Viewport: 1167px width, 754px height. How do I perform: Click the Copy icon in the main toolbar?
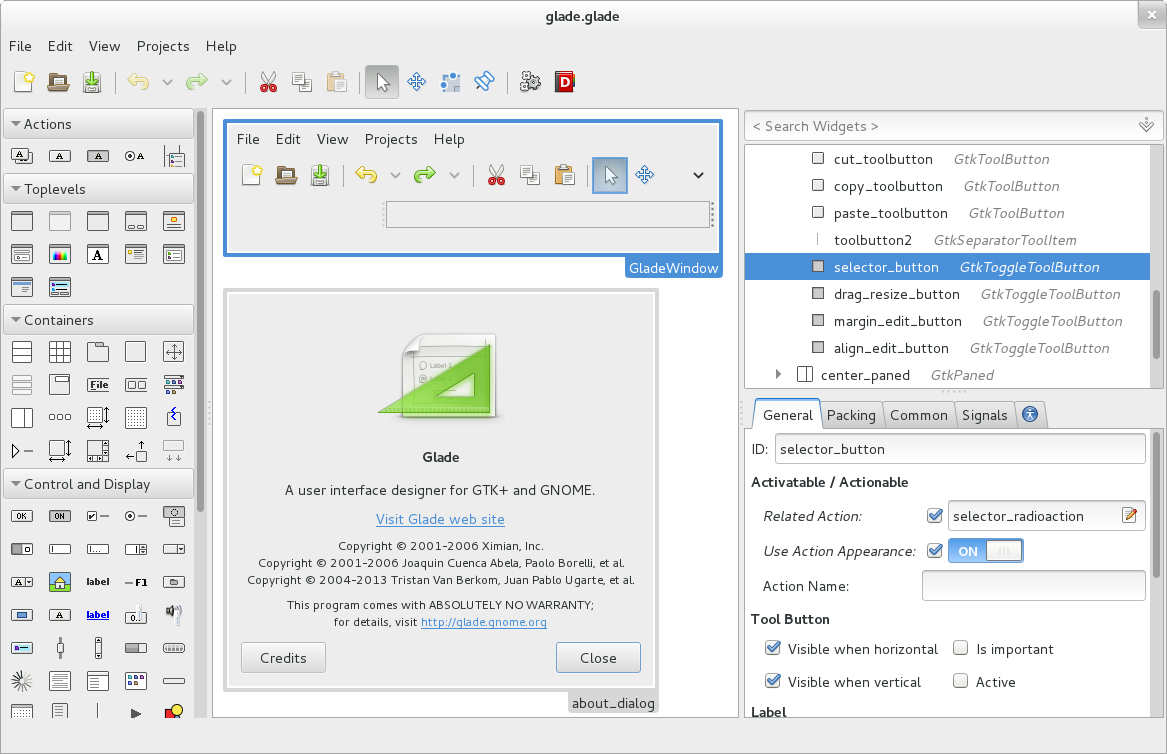tap(302, 82)
